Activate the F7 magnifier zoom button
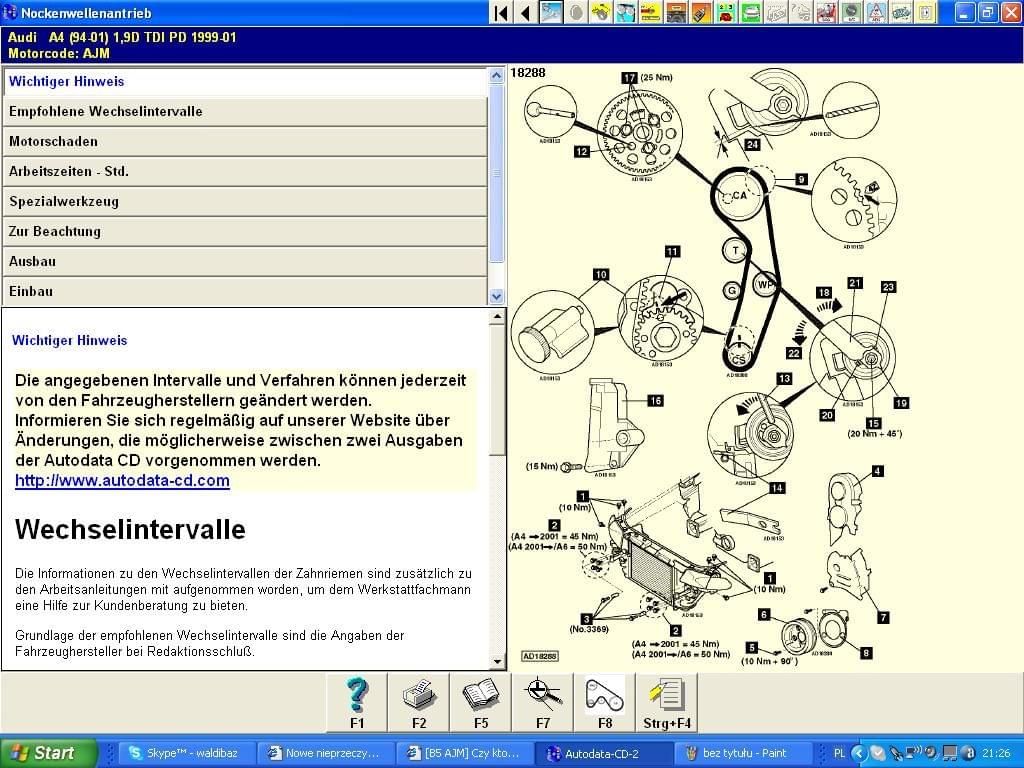 (543, 702)
